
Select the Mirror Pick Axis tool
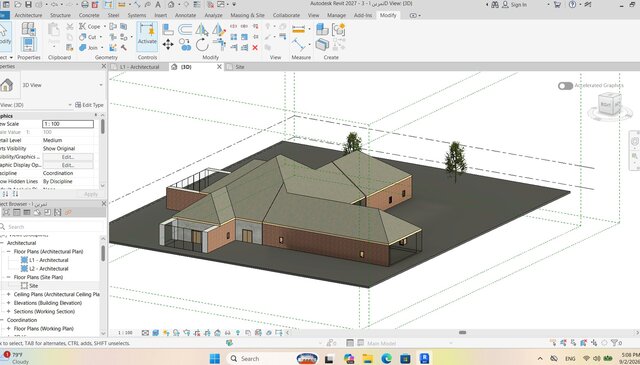202,29
